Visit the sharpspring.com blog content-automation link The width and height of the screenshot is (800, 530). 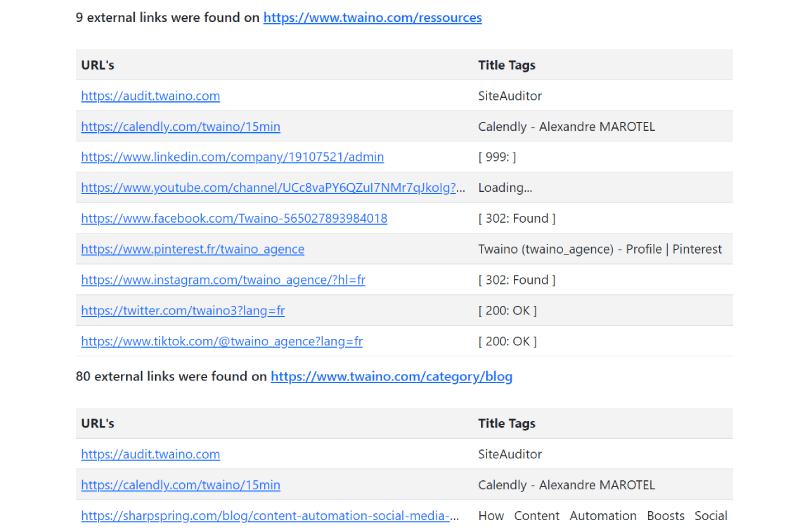click(x=270, y=516)
